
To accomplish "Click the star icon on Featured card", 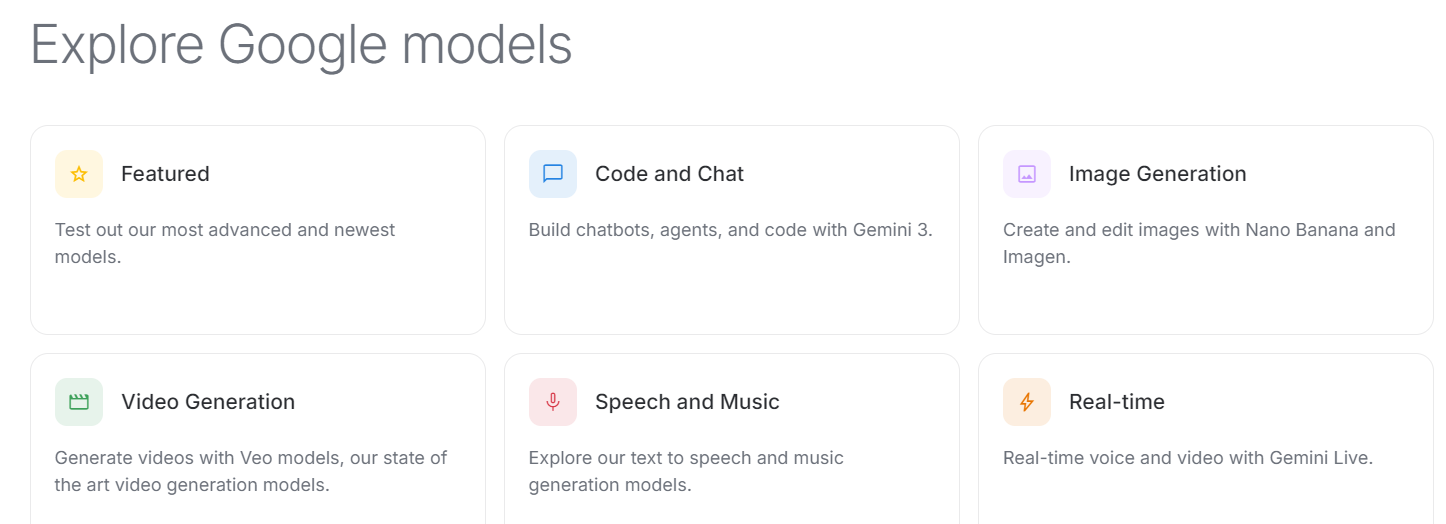I will (79, 174).
